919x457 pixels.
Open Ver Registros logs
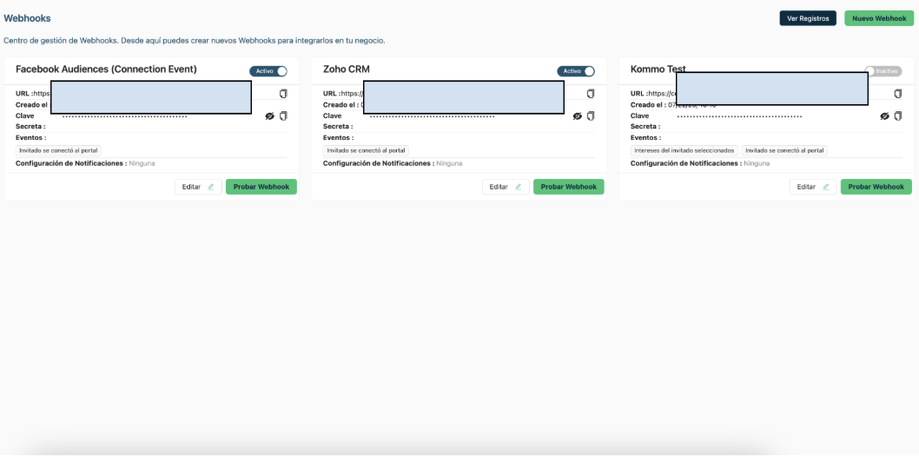coord(808,18)
